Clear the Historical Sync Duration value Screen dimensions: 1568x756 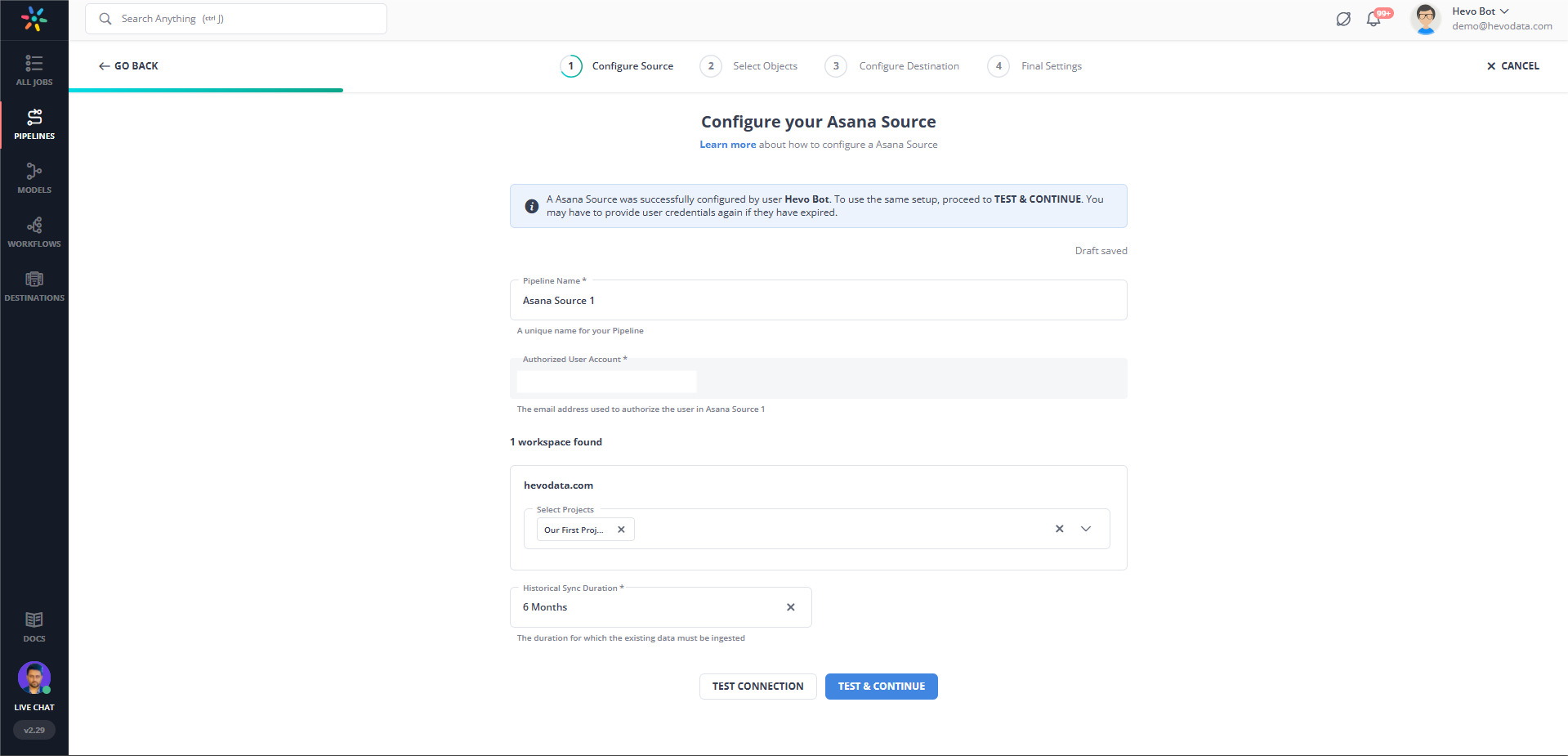(791, 607)
